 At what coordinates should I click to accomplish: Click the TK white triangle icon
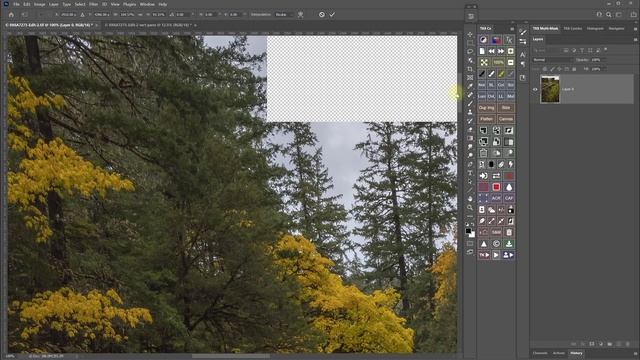(484, 244)
